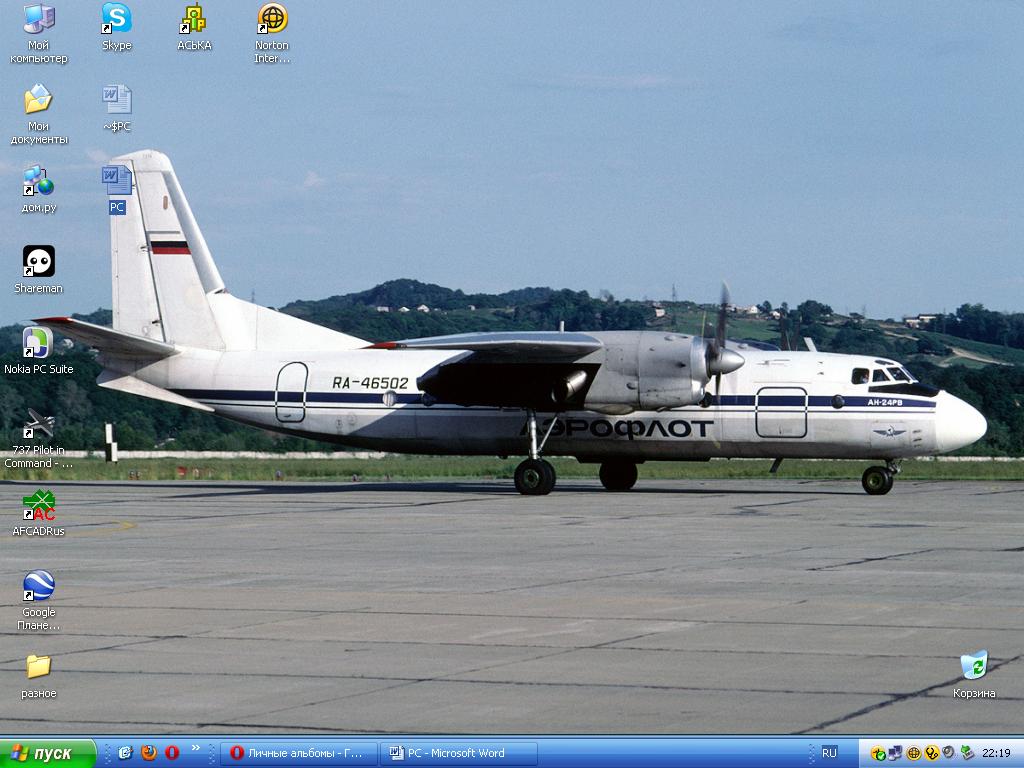Select the ~$PC Word temp file
The height and width of the screenshot is (768, 1024).
pyautogui.click(x=117, y=108)
